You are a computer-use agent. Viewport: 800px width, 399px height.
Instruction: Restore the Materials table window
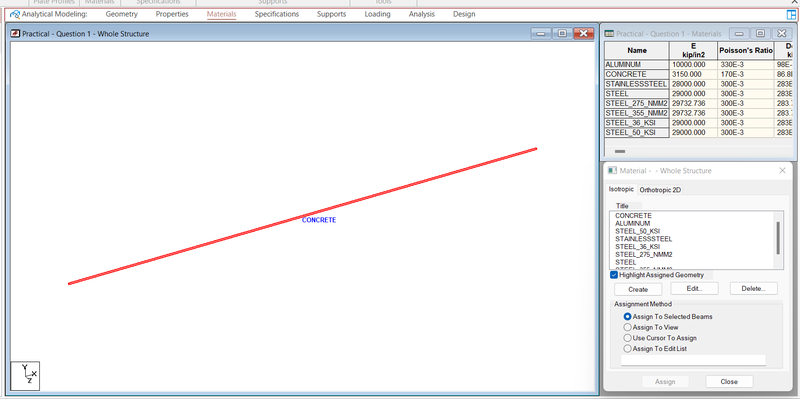pyautogui.click(x=760, y=34)
